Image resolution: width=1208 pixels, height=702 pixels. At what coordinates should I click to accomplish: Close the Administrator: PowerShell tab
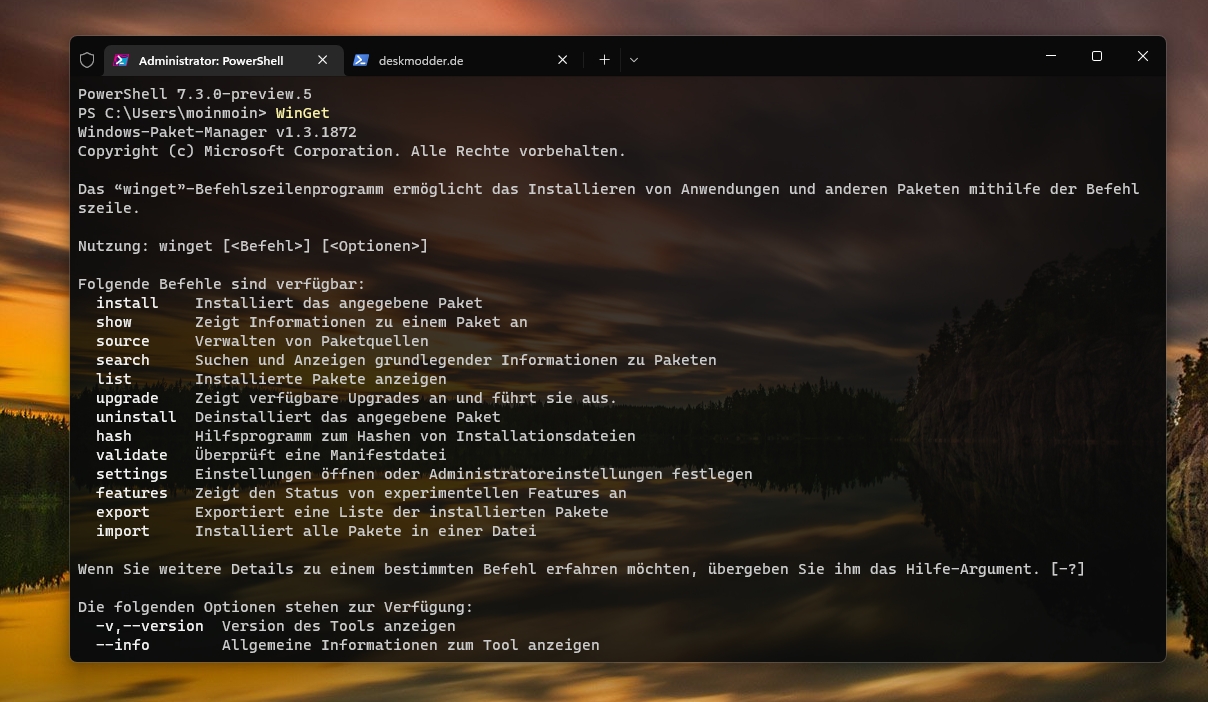pos(322,60)
